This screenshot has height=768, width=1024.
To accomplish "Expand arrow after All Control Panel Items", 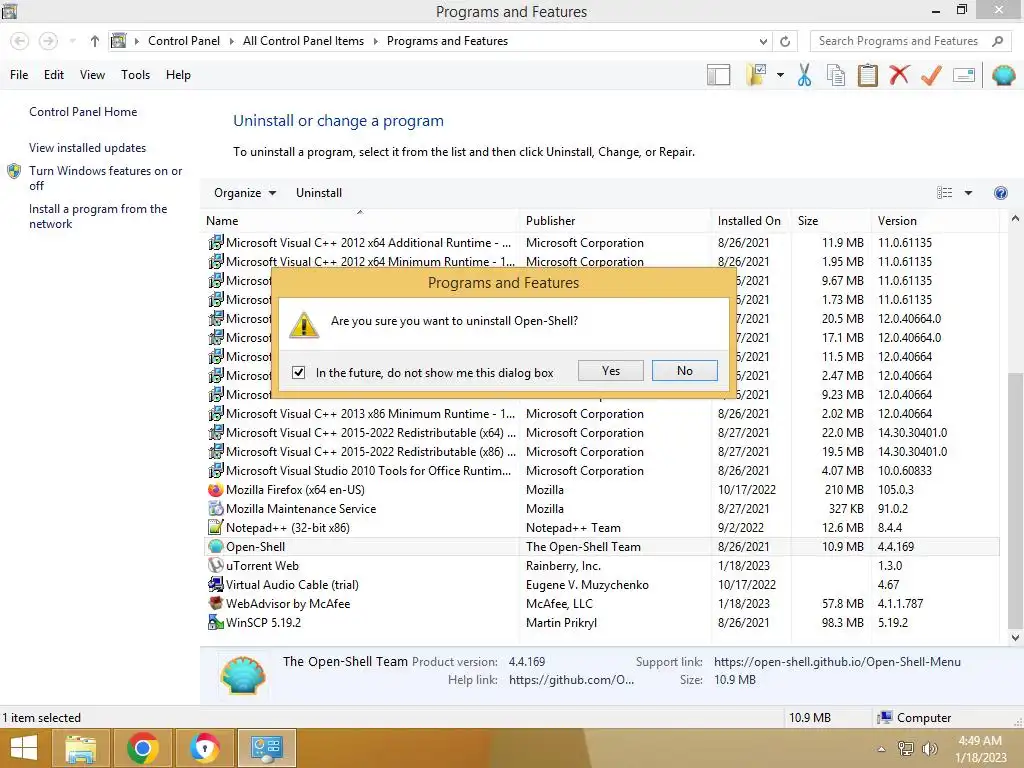I will pos(376,41).
